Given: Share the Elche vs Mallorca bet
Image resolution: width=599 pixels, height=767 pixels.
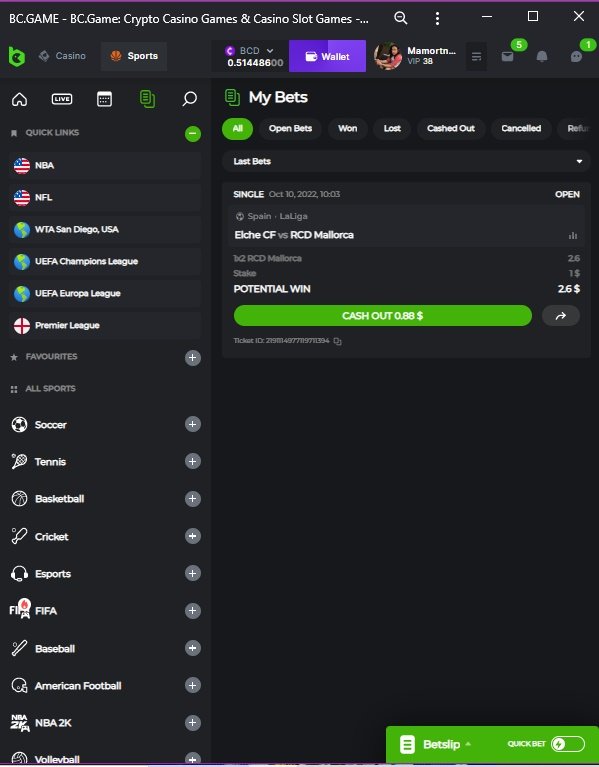Looking at the screenshot, I should (x=561, y=316).
